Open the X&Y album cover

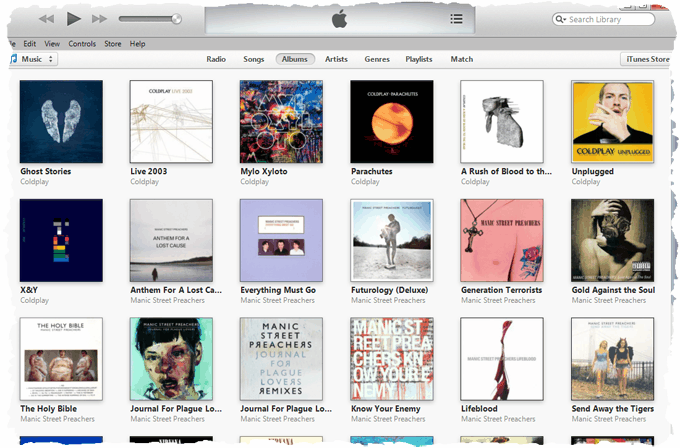[x=61, y=240]
